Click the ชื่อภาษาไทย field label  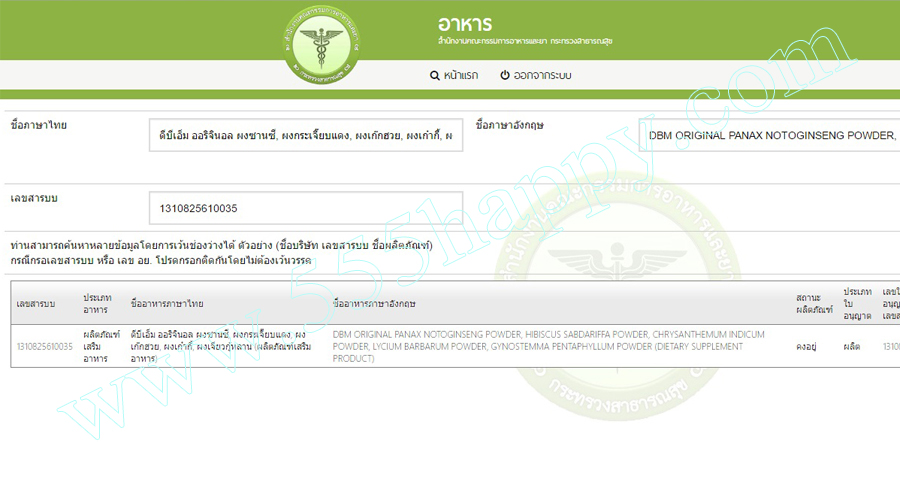click(x=38, y=125)
